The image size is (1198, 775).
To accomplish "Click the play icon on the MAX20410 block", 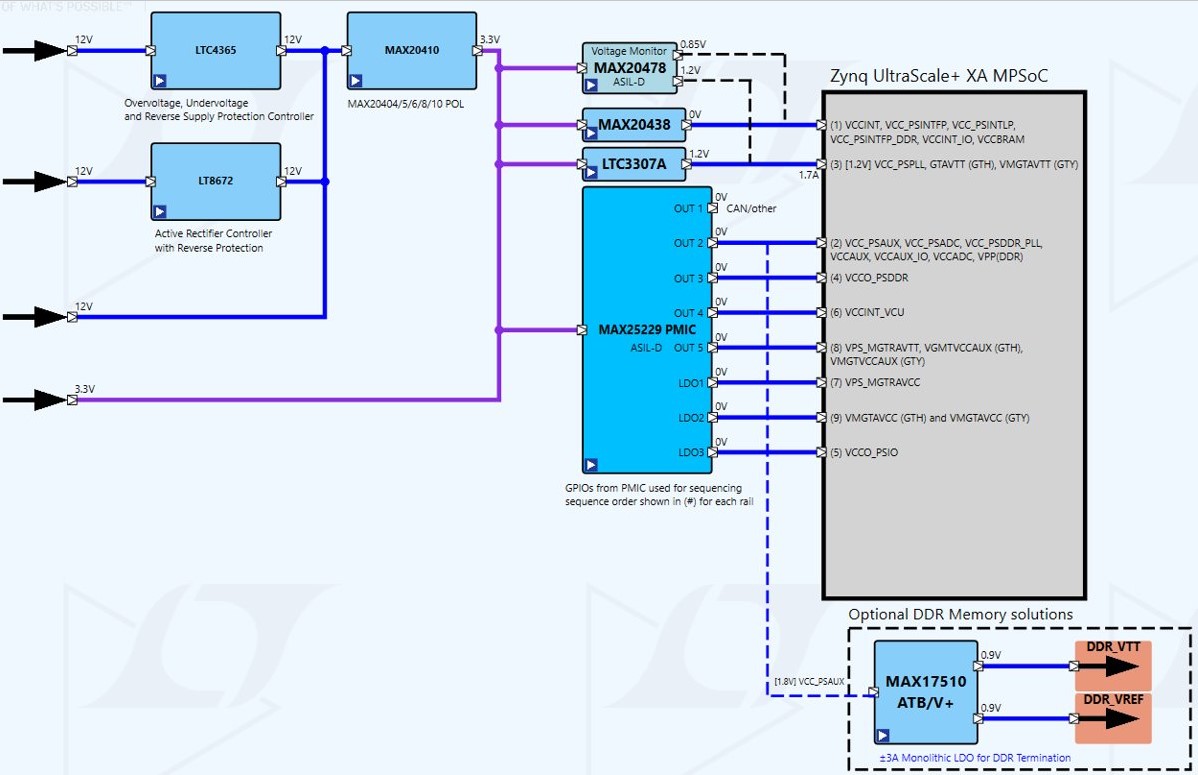I will 356,80.
